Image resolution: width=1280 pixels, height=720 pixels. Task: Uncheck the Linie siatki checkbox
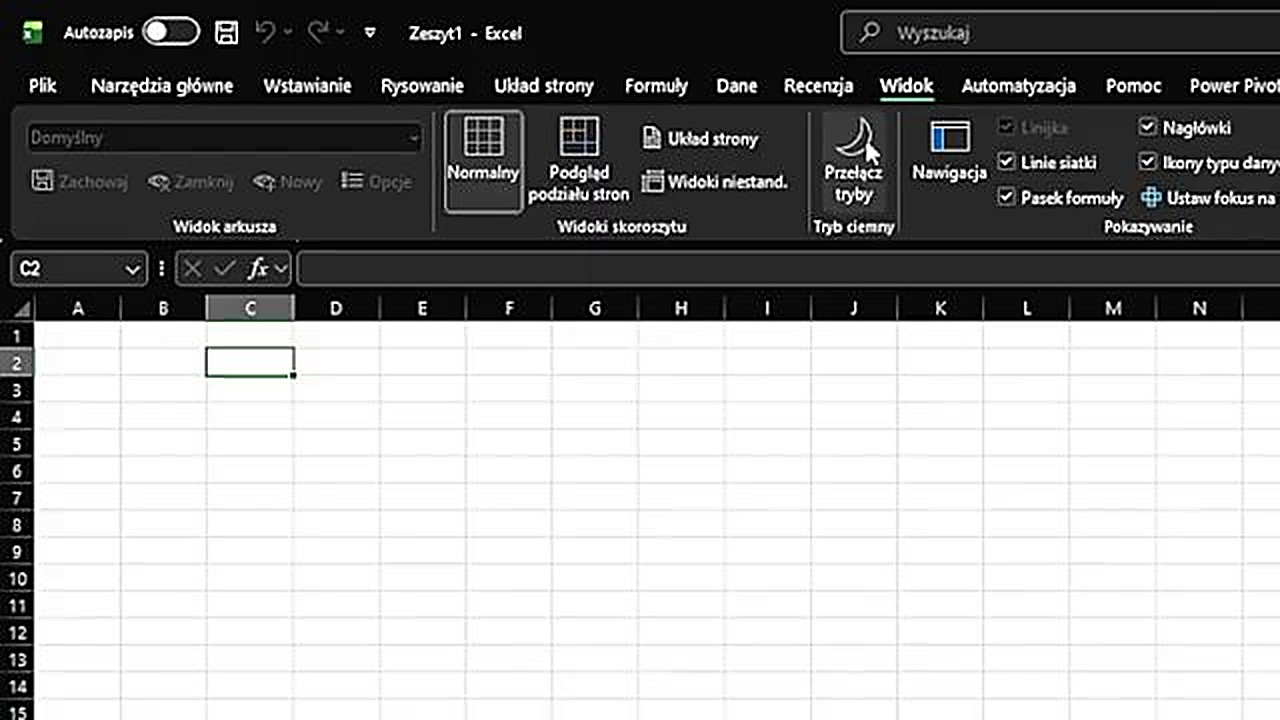pos(1006,162)
